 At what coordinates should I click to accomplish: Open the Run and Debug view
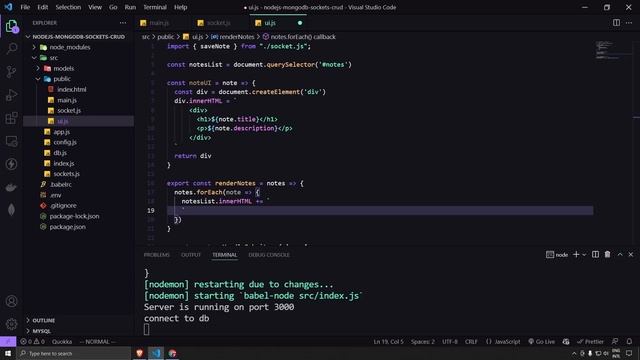(x=11, y=95)
